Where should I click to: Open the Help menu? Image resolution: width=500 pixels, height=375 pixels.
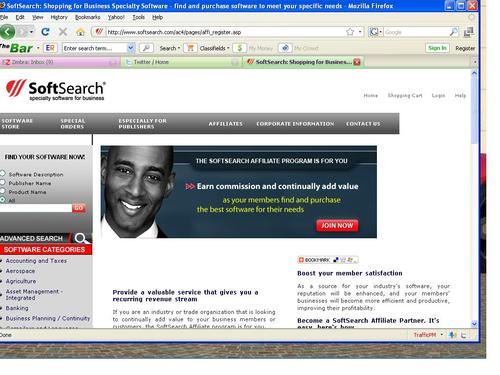pos(157,17)
